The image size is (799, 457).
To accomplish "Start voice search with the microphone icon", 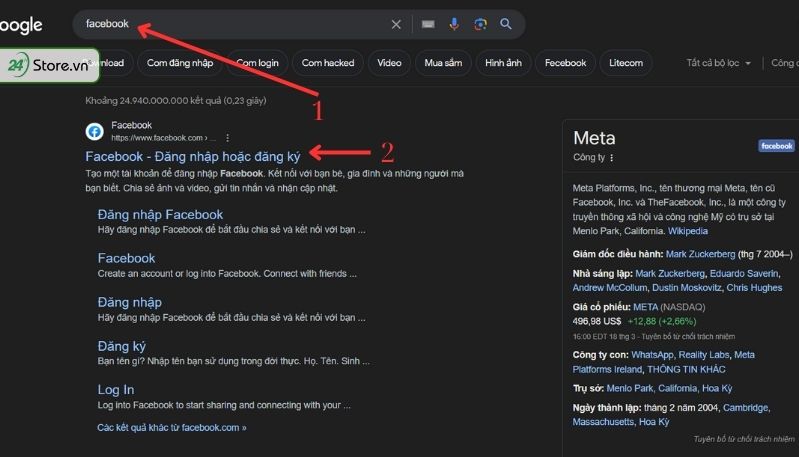I will [454, 24].
